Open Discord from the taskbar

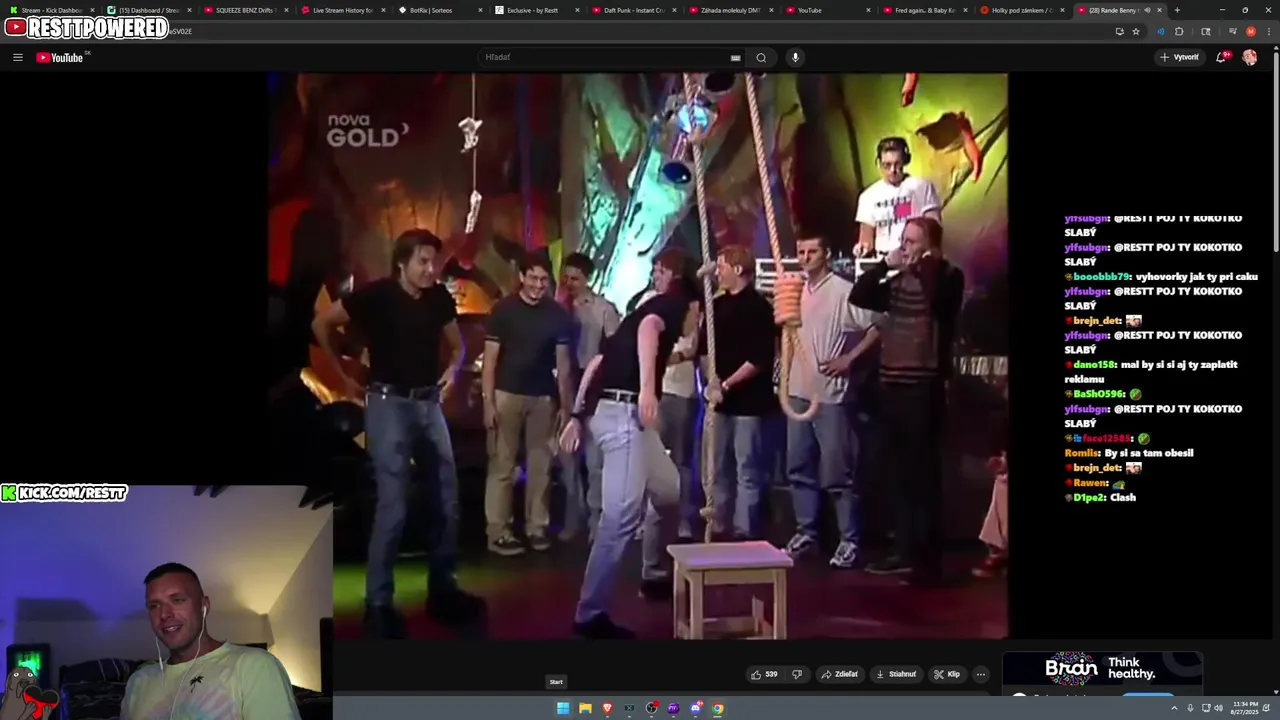[x=695, y=708]
